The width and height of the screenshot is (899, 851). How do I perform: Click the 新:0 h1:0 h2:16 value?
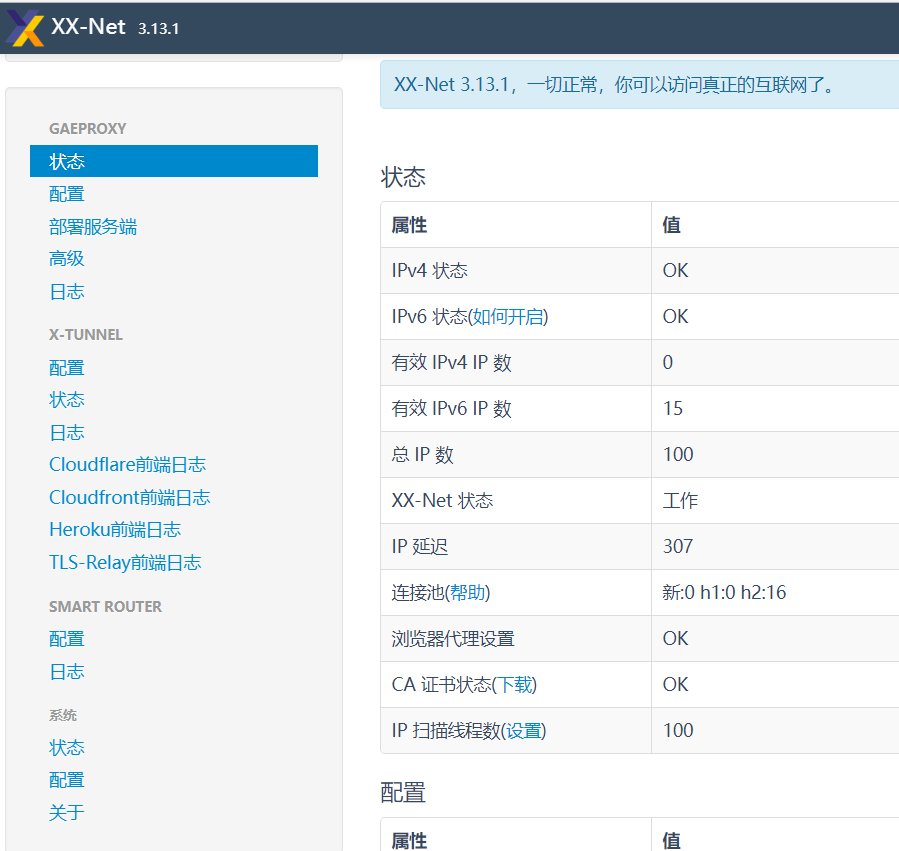click(724, 592)
